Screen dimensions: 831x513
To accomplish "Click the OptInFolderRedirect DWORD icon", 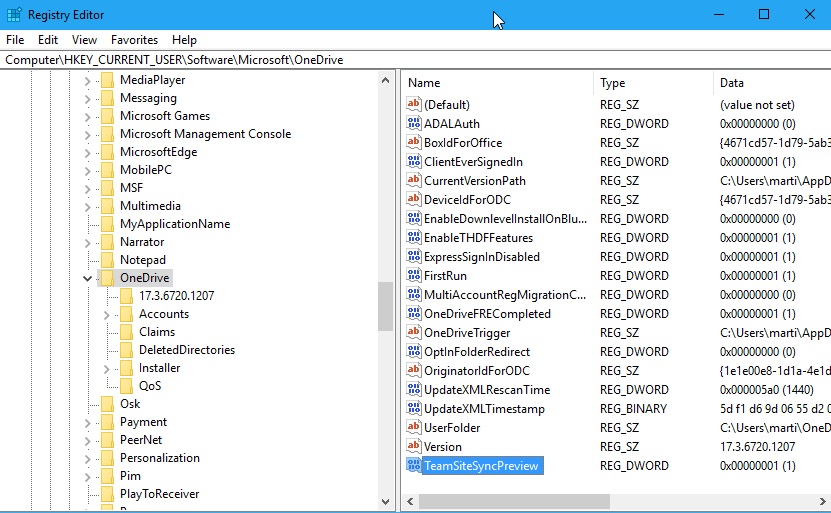I will (413, 351).
